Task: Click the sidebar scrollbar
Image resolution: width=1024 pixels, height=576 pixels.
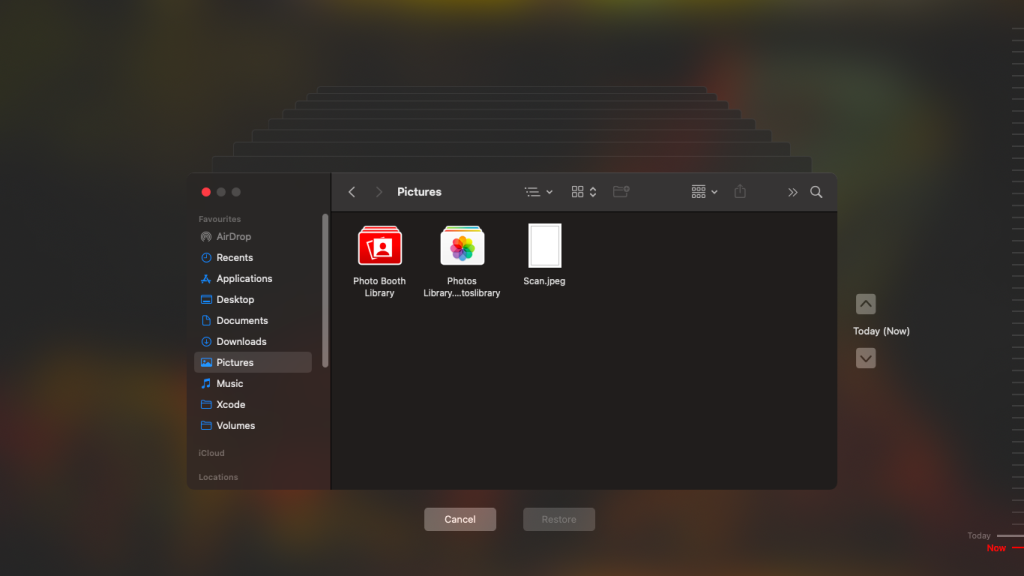Action: click(325, 290)
